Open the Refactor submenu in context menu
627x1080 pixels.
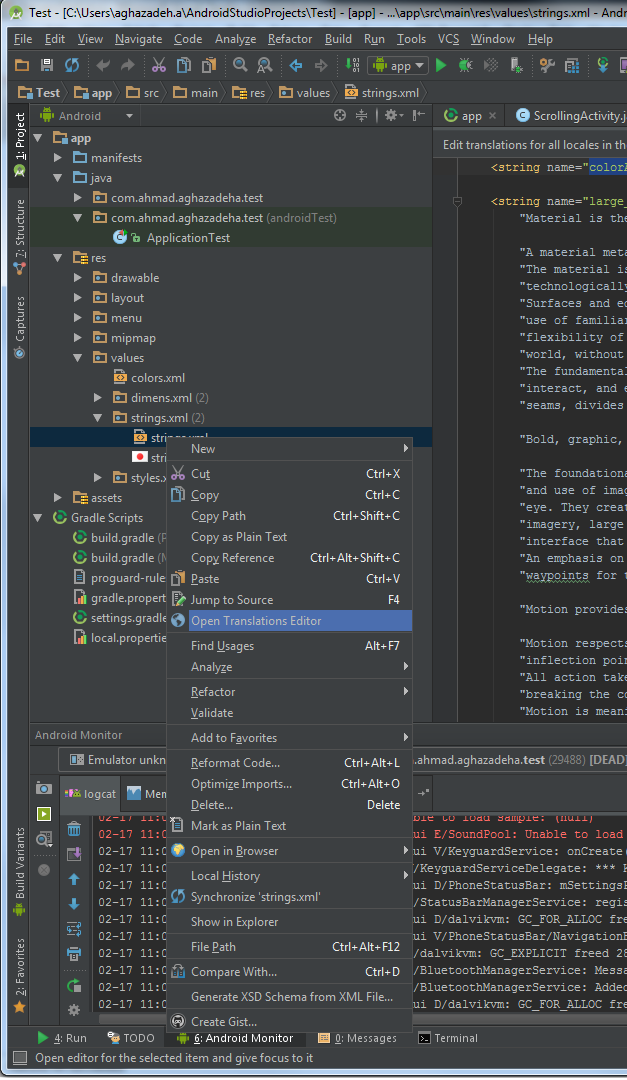290,692
